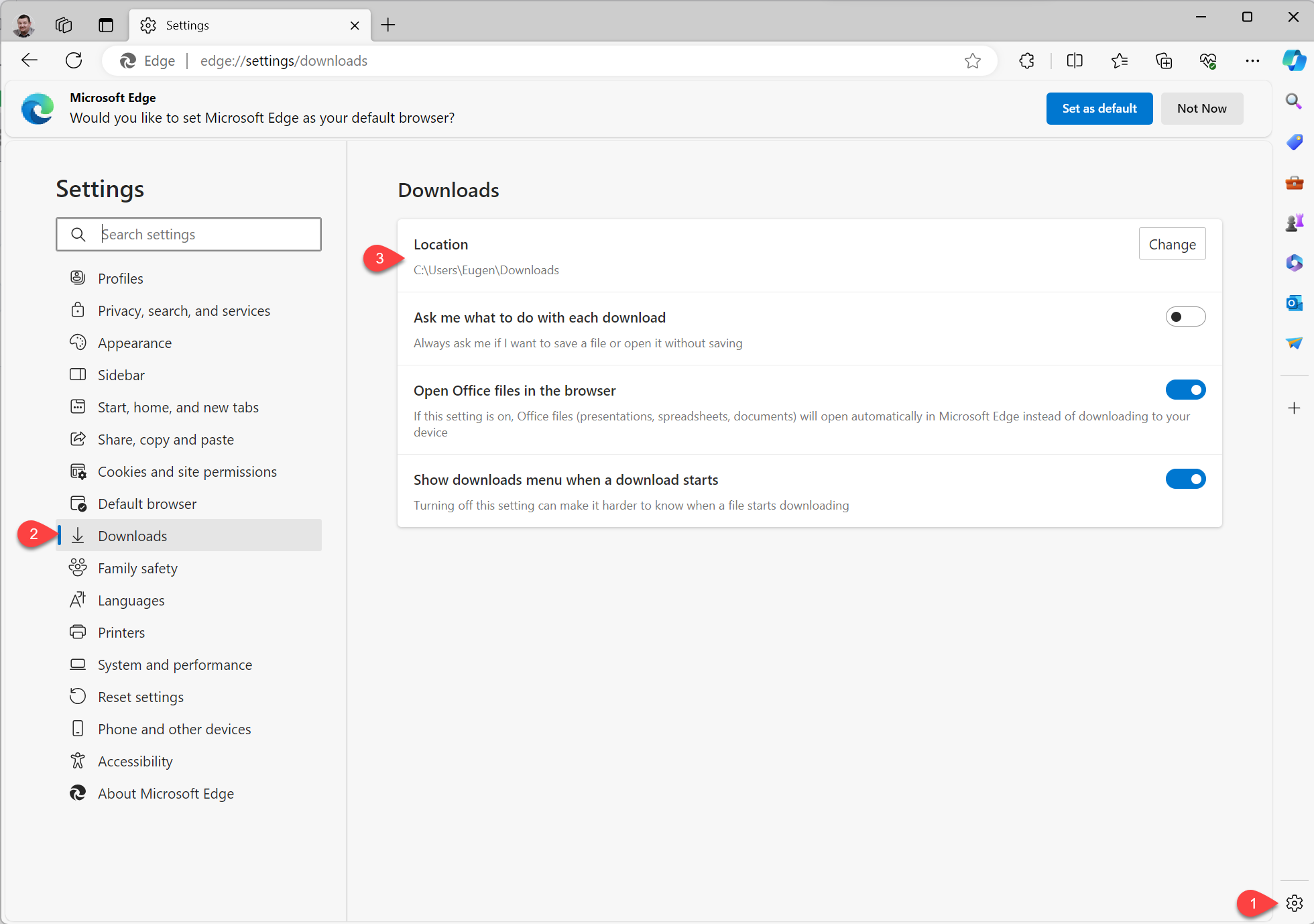
Task: Open Languages settings
Action: 188,600
